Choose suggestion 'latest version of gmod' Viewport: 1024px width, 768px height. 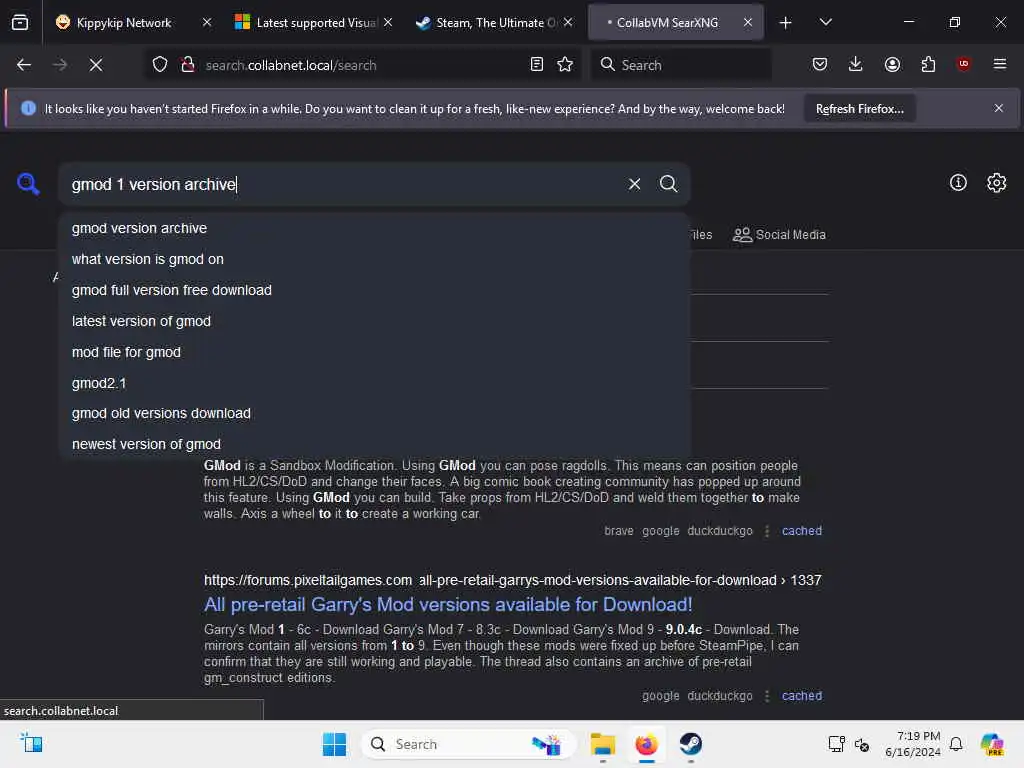(x=374, y=321)
